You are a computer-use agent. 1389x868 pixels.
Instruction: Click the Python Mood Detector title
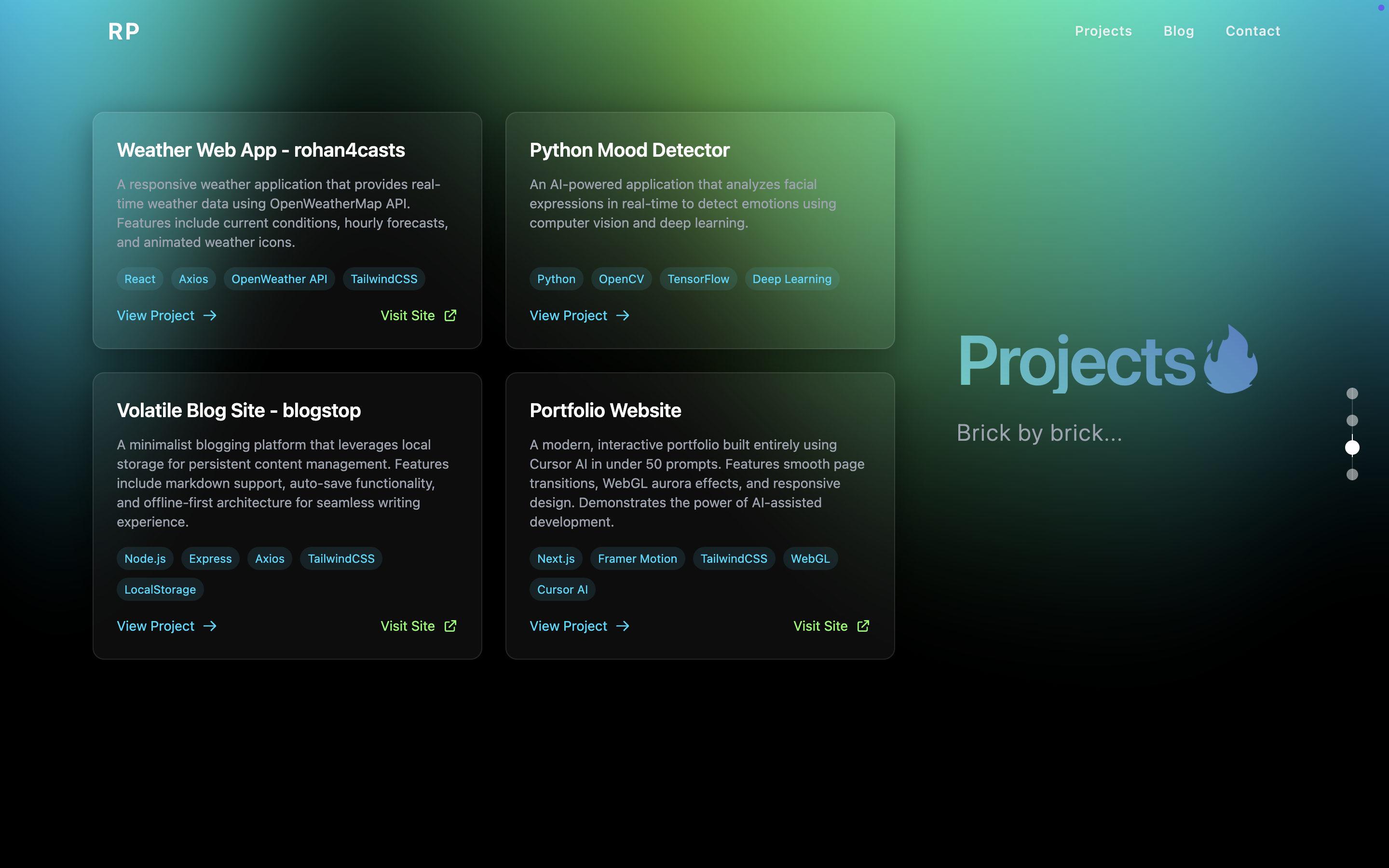pos(629,150)
